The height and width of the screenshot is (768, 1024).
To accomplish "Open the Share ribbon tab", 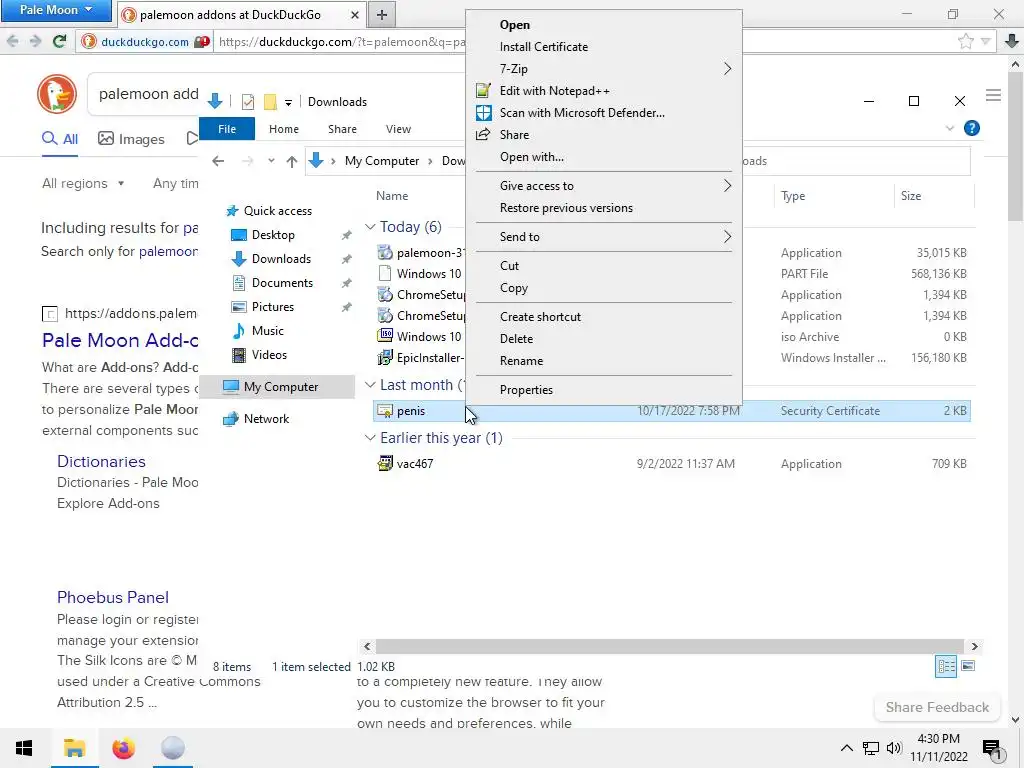I will pyautogui.click(x=342, y=129).
